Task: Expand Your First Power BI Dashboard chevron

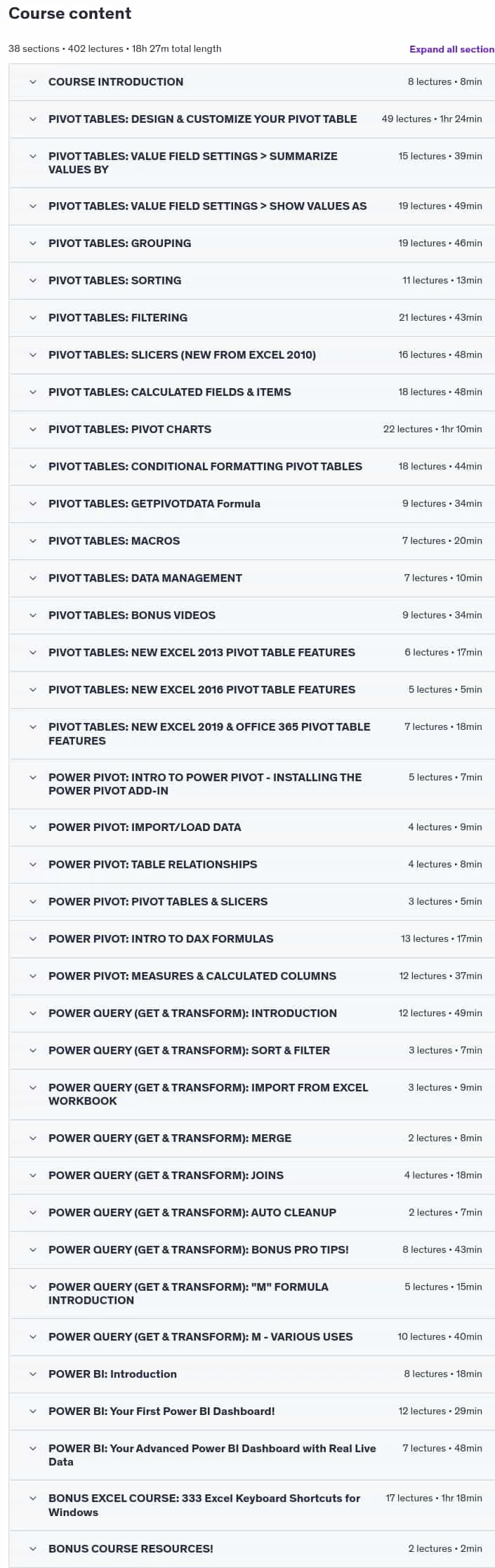Action: [x=33, y=1411]
